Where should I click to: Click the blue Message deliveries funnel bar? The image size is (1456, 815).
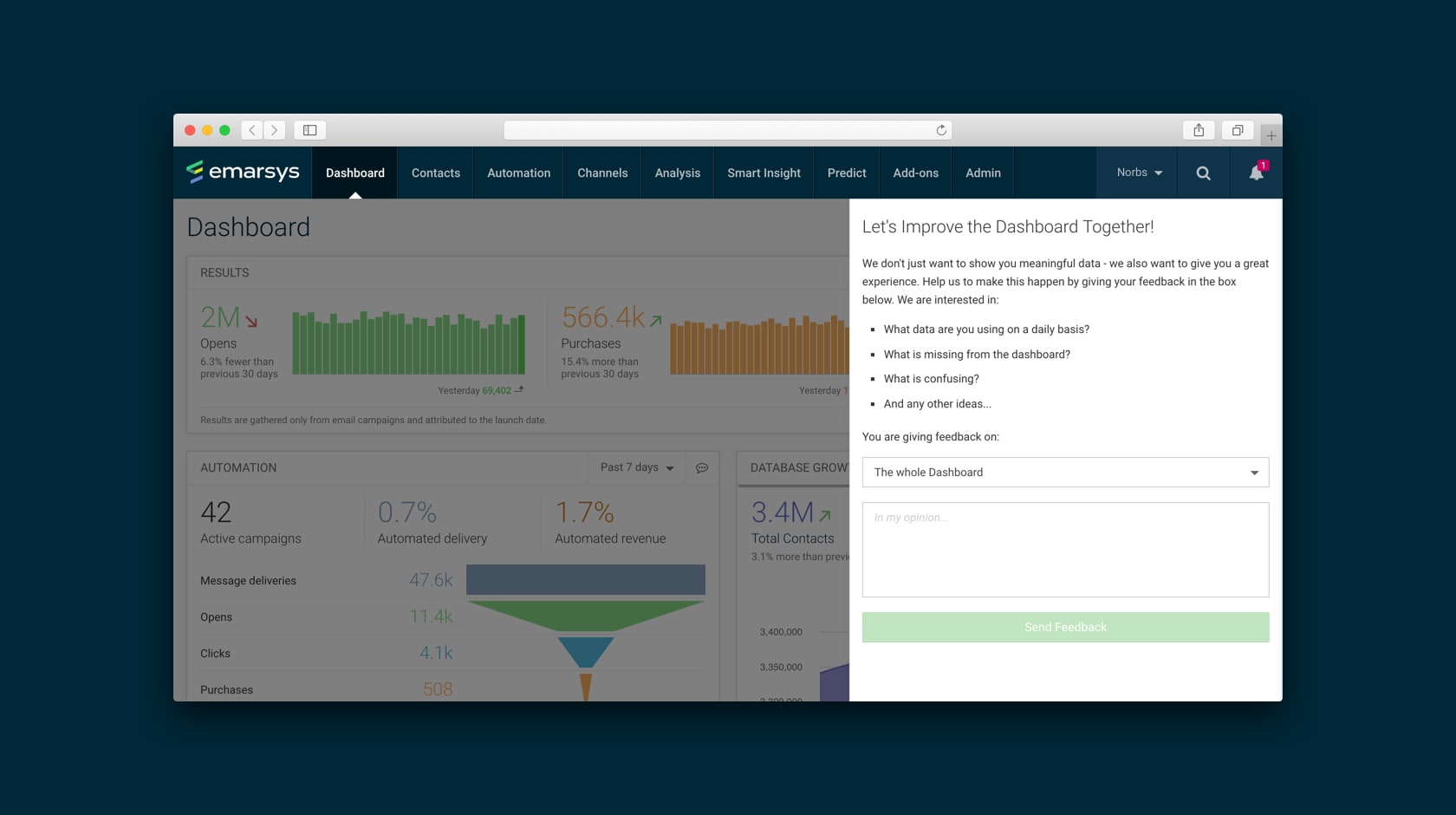point(585,580)
